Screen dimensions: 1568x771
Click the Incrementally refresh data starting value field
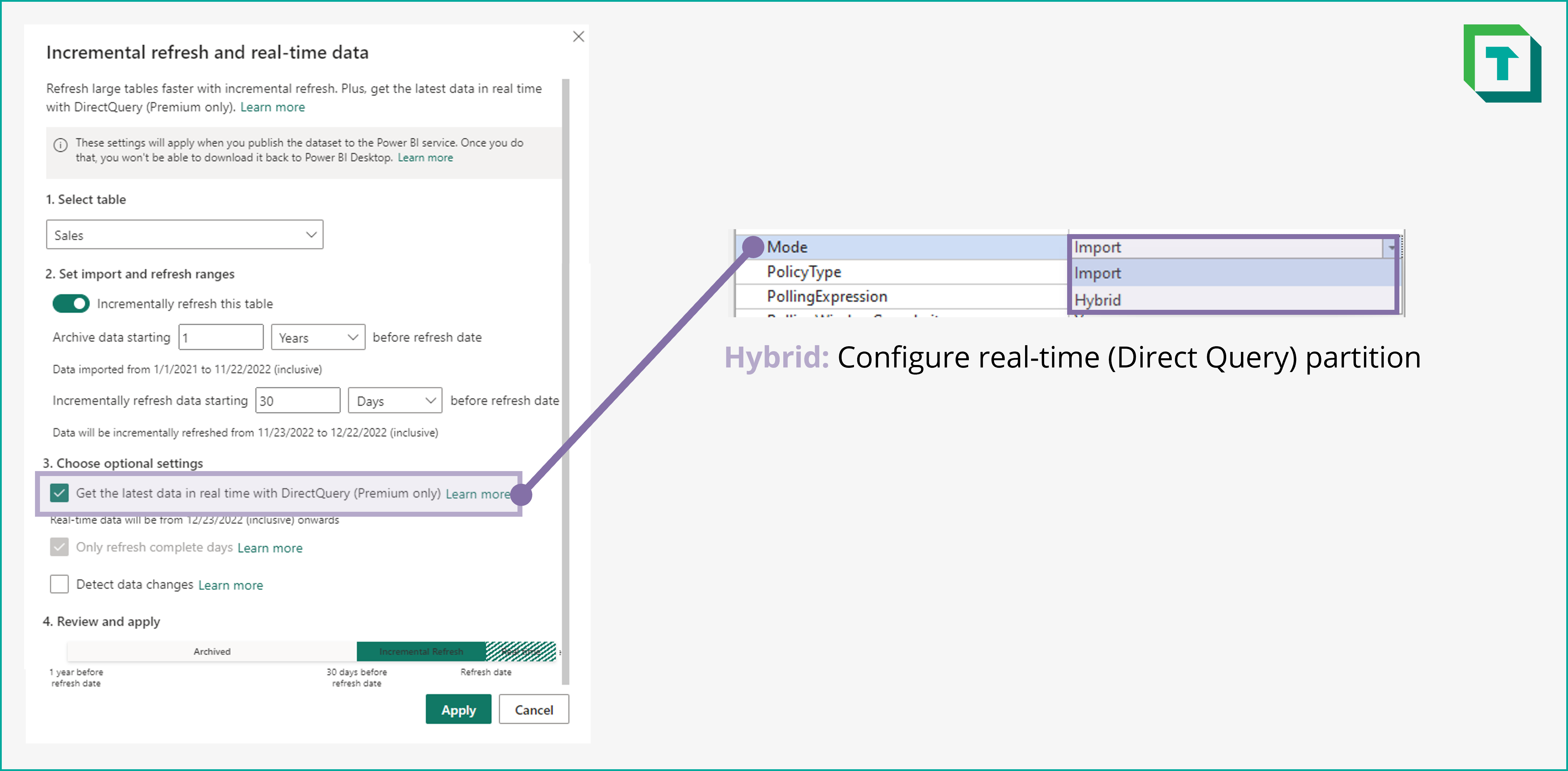pyautogui.click(x=298, y=401)
